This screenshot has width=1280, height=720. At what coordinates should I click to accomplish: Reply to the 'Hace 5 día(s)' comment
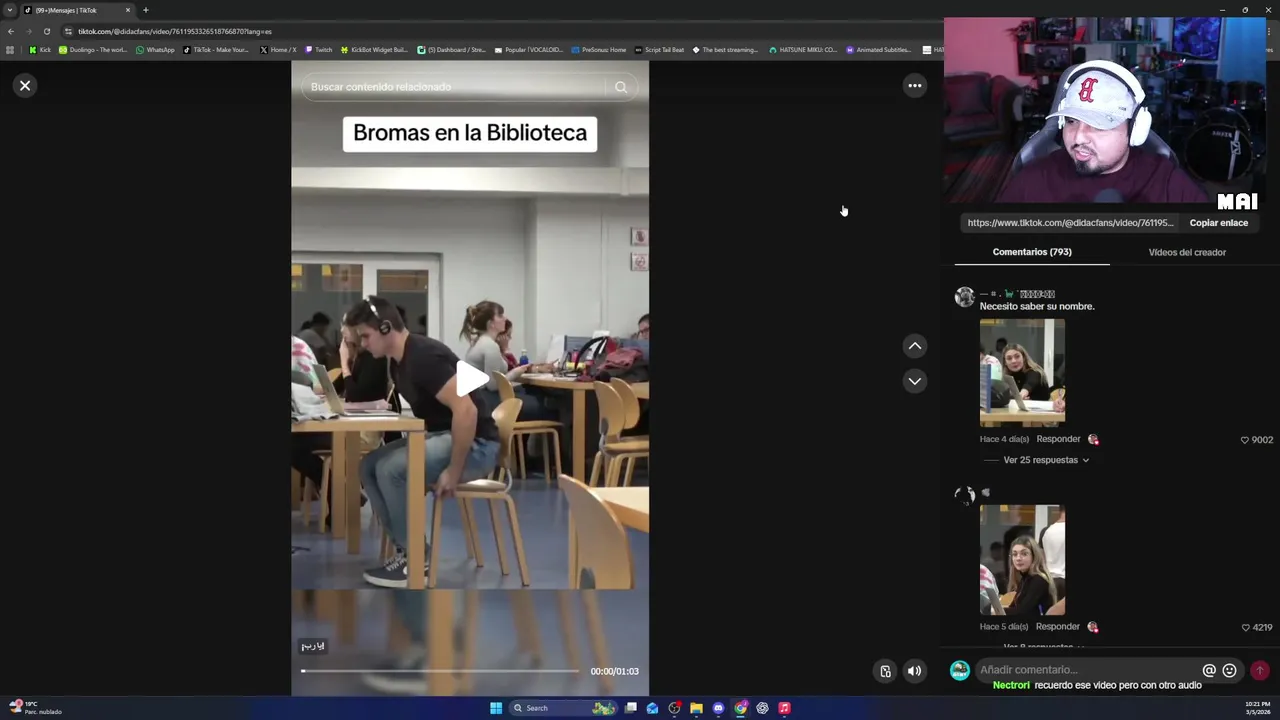1058,626
